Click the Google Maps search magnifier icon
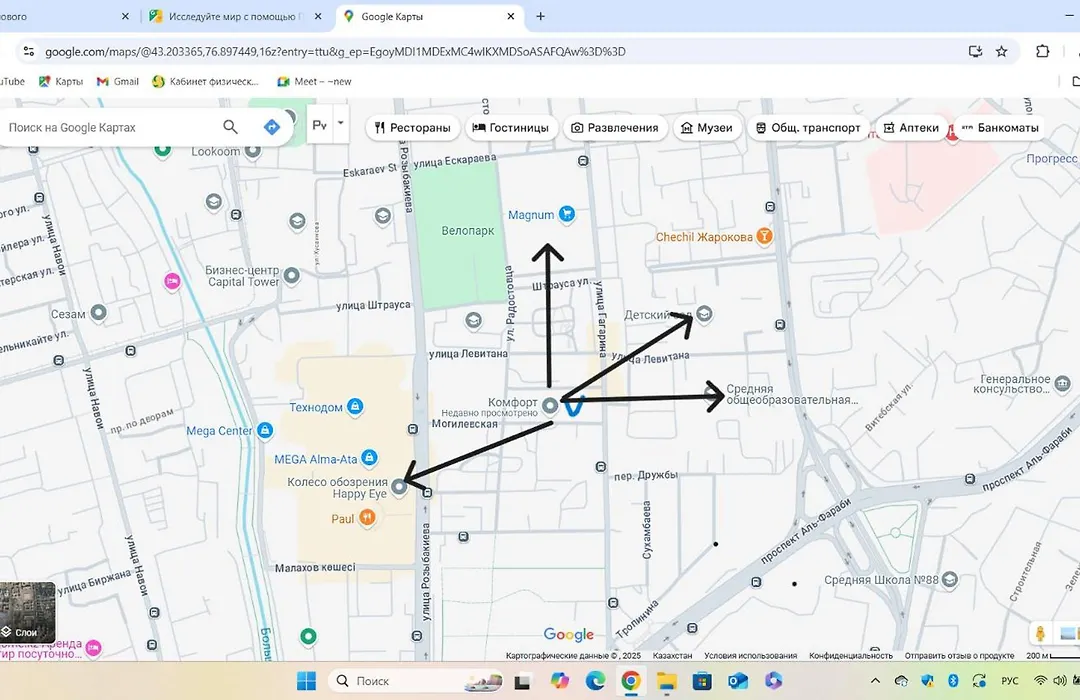Viewport: 1080px width, 700px height. tap(230, 127)
